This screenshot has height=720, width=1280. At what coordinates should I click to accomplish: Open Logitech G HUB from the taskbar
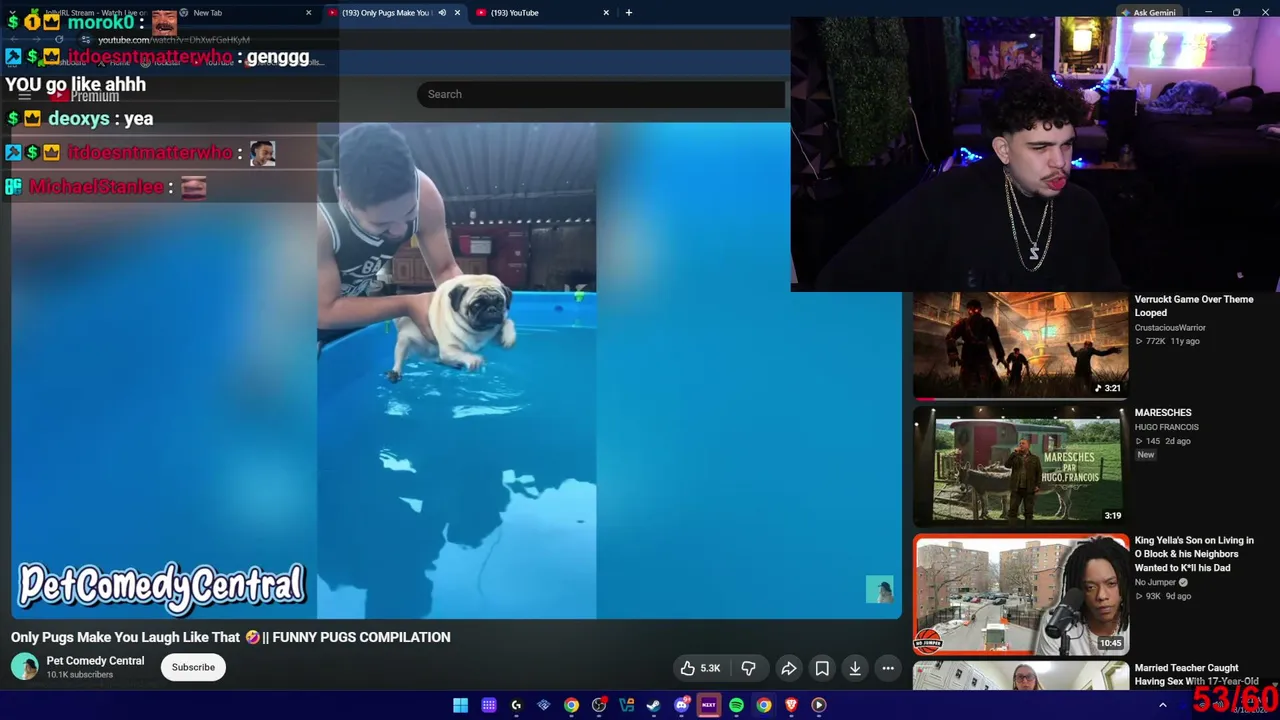516,705
